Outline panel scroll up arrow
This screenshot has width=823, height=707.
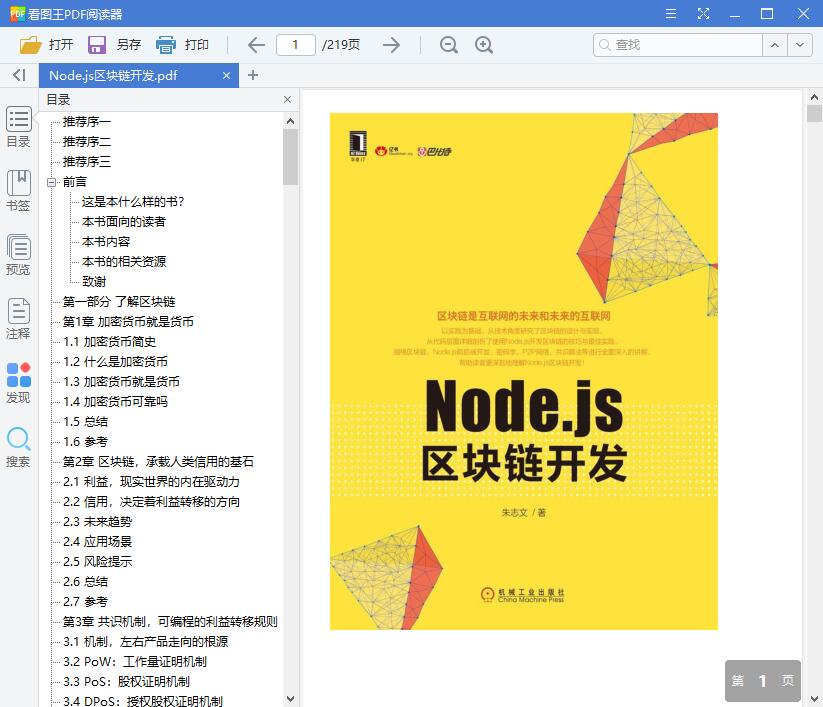coord(290,121)
